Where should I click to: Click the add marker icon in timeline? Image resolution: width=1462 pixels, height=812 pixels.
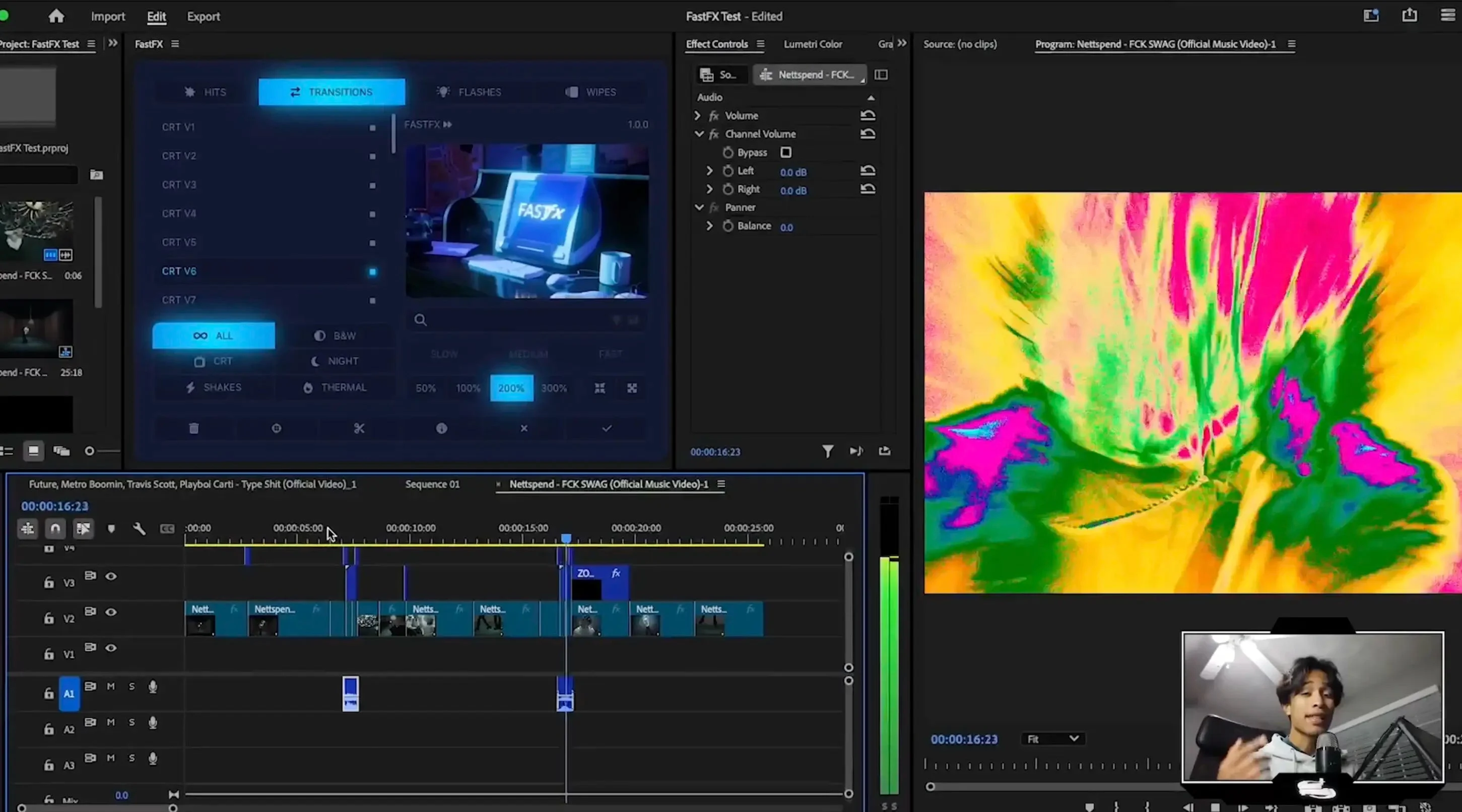click(x=111, y=529)
